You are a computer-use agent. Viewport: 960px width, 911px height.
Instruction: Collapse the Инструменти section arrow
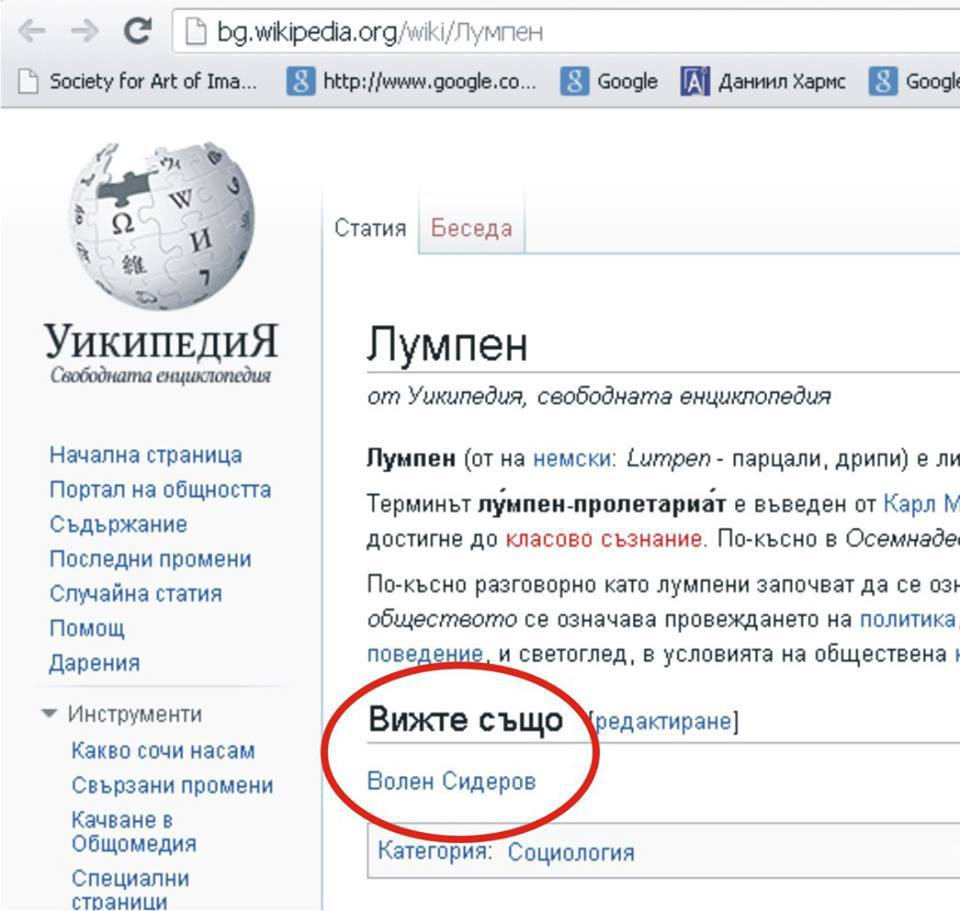tap(50, 714)
